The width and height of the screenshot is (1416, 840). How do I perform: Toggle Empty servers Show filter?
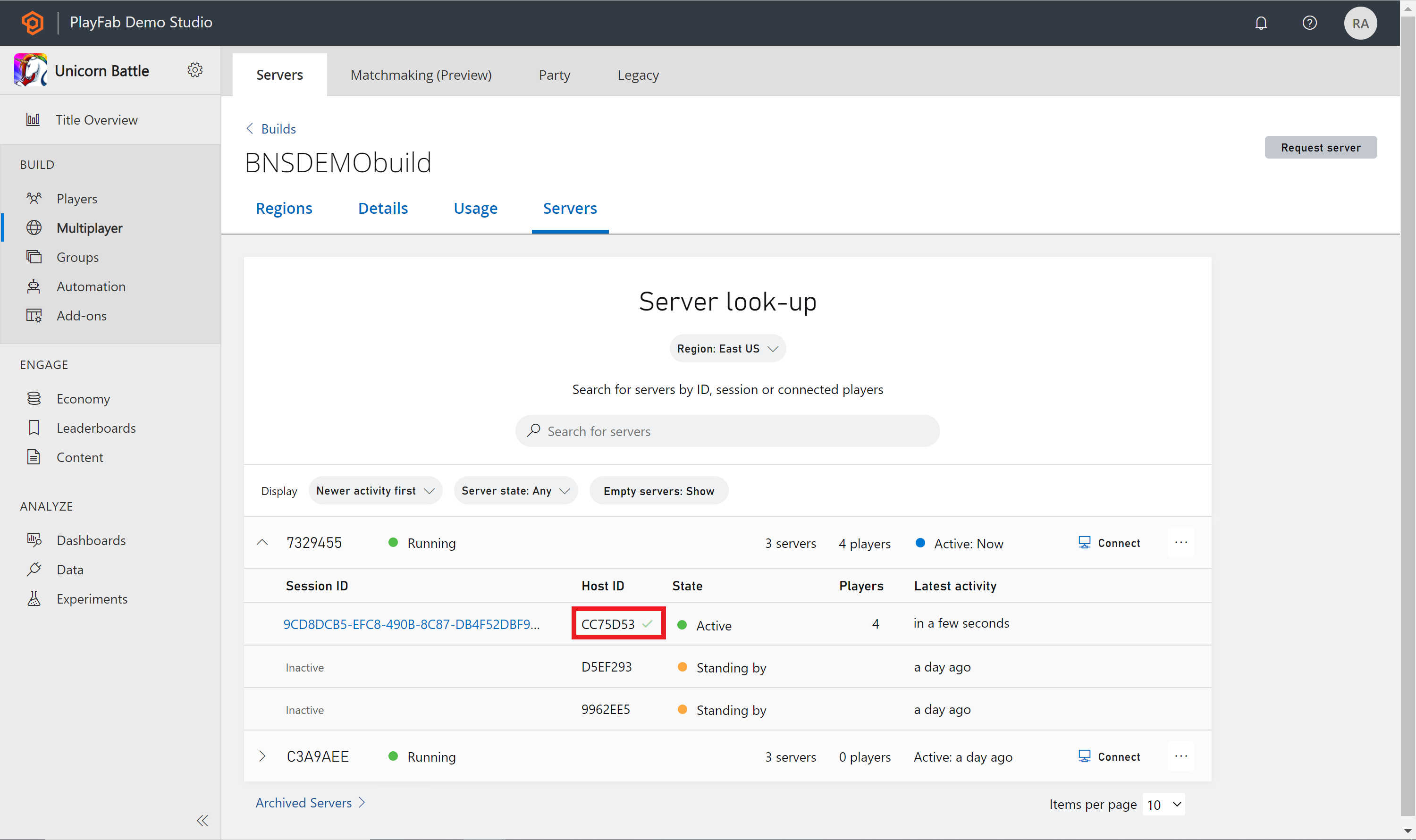pyautogui.click(x=658, y=490)
